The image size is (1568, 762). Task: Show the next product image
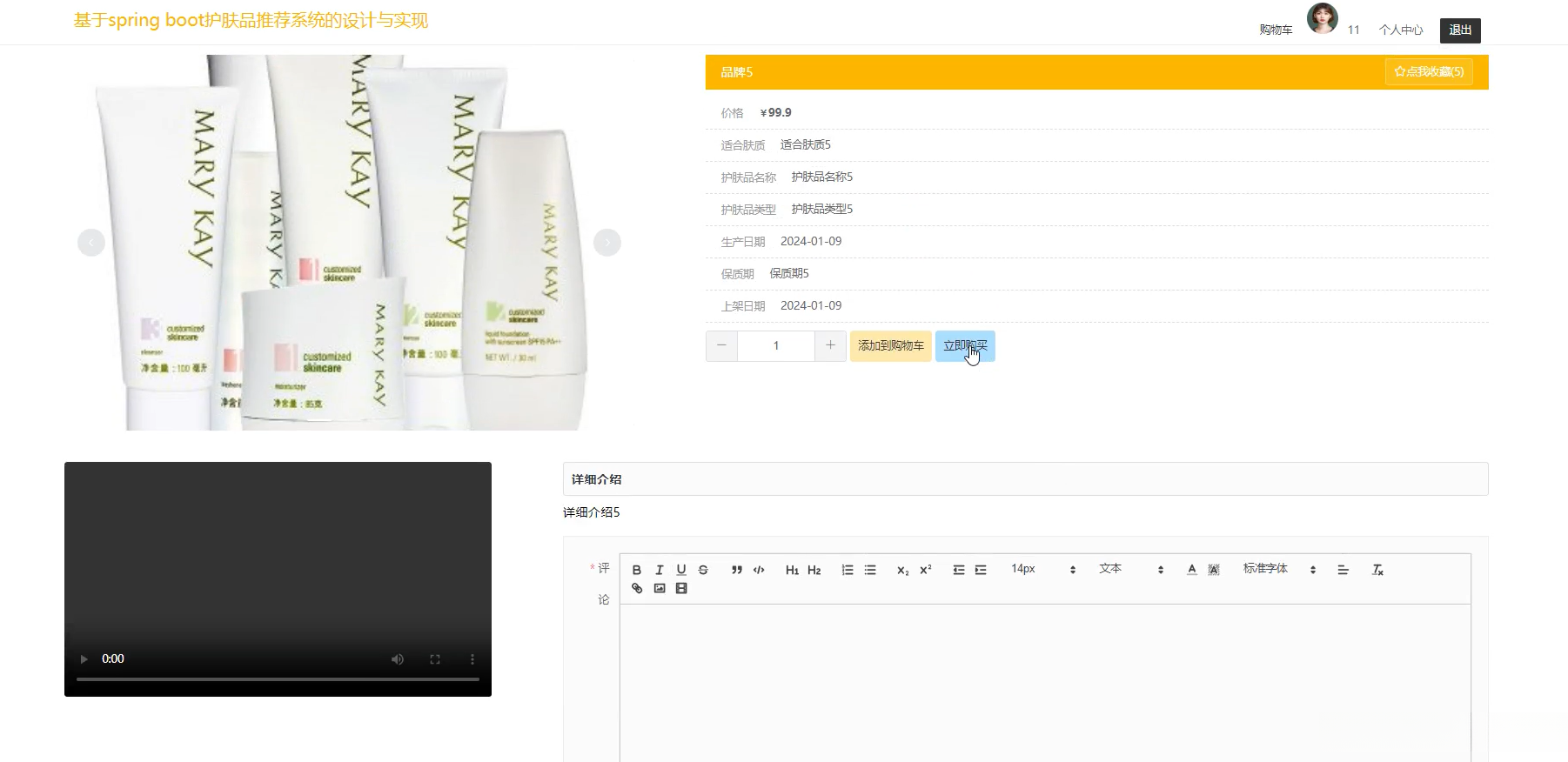point(607,243)
